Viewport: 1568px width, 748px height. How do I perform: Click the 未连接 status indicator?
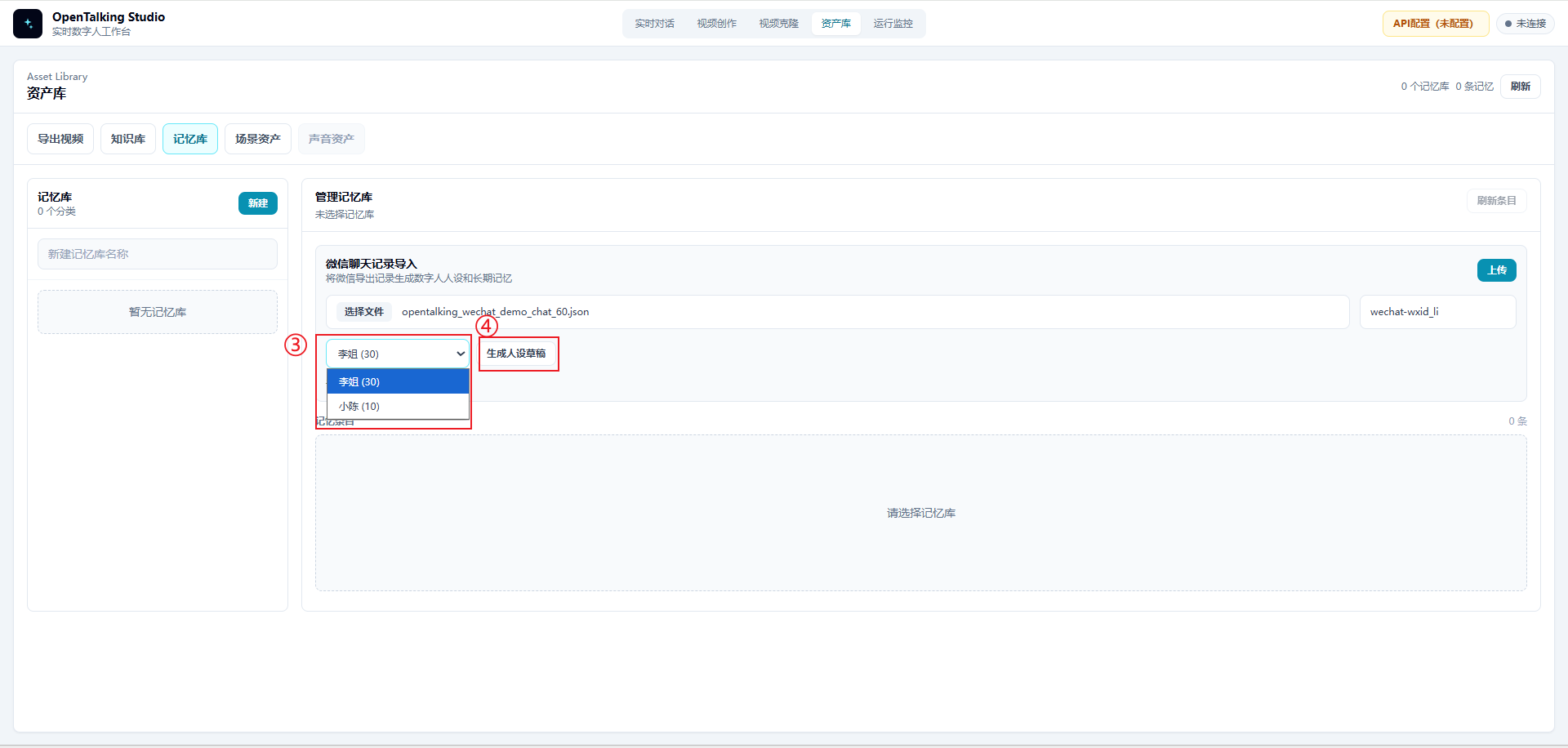[x=1526, y=24]
